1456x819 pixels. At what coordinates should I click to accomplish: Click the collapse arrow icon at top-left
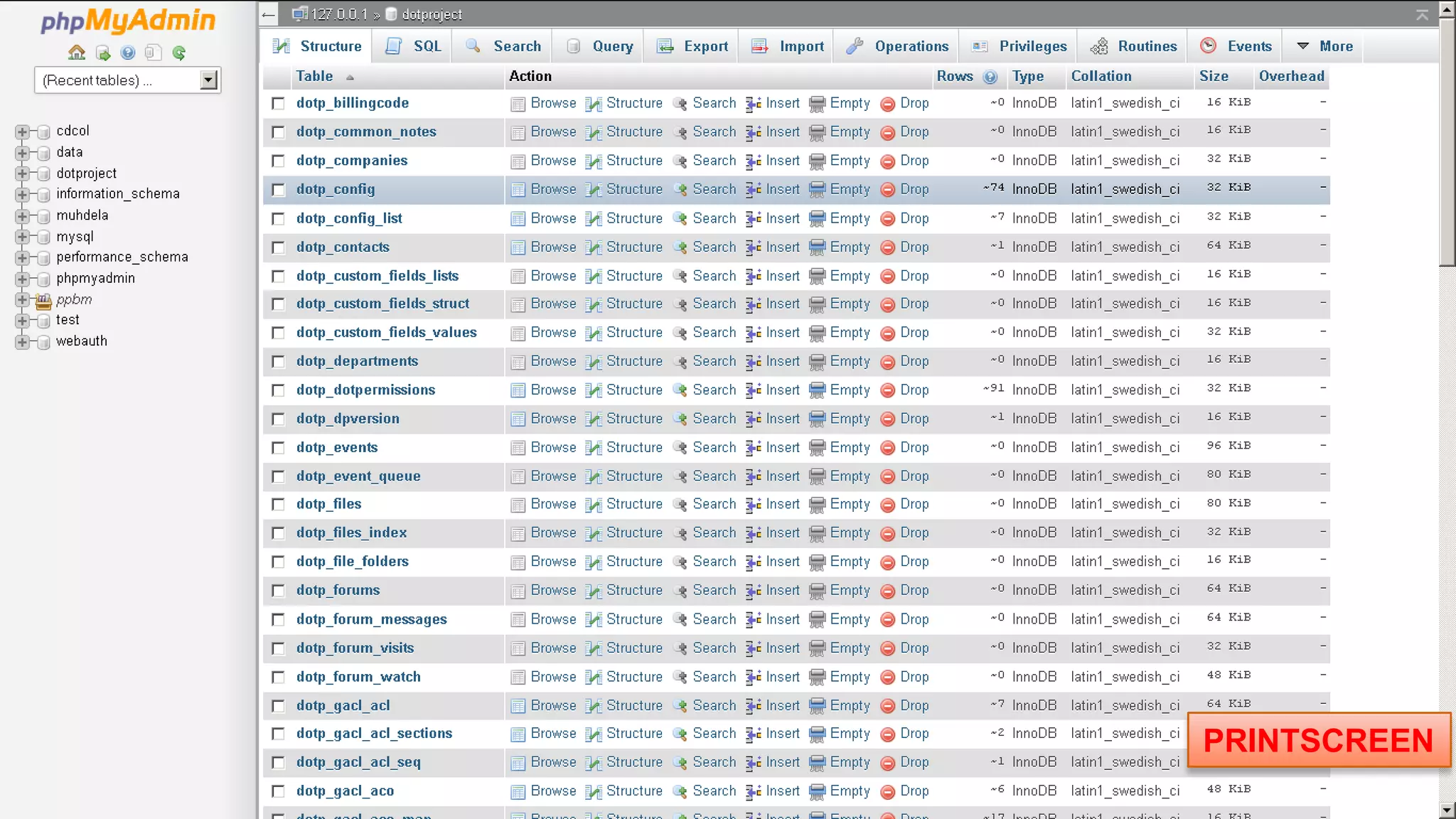point(268,14)
